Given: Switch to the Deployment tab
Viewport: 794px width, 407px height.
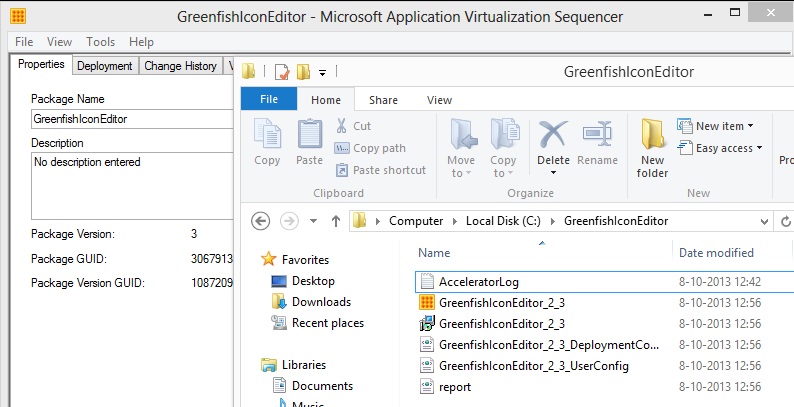Looking at the screenshot, I should [104, 66].
